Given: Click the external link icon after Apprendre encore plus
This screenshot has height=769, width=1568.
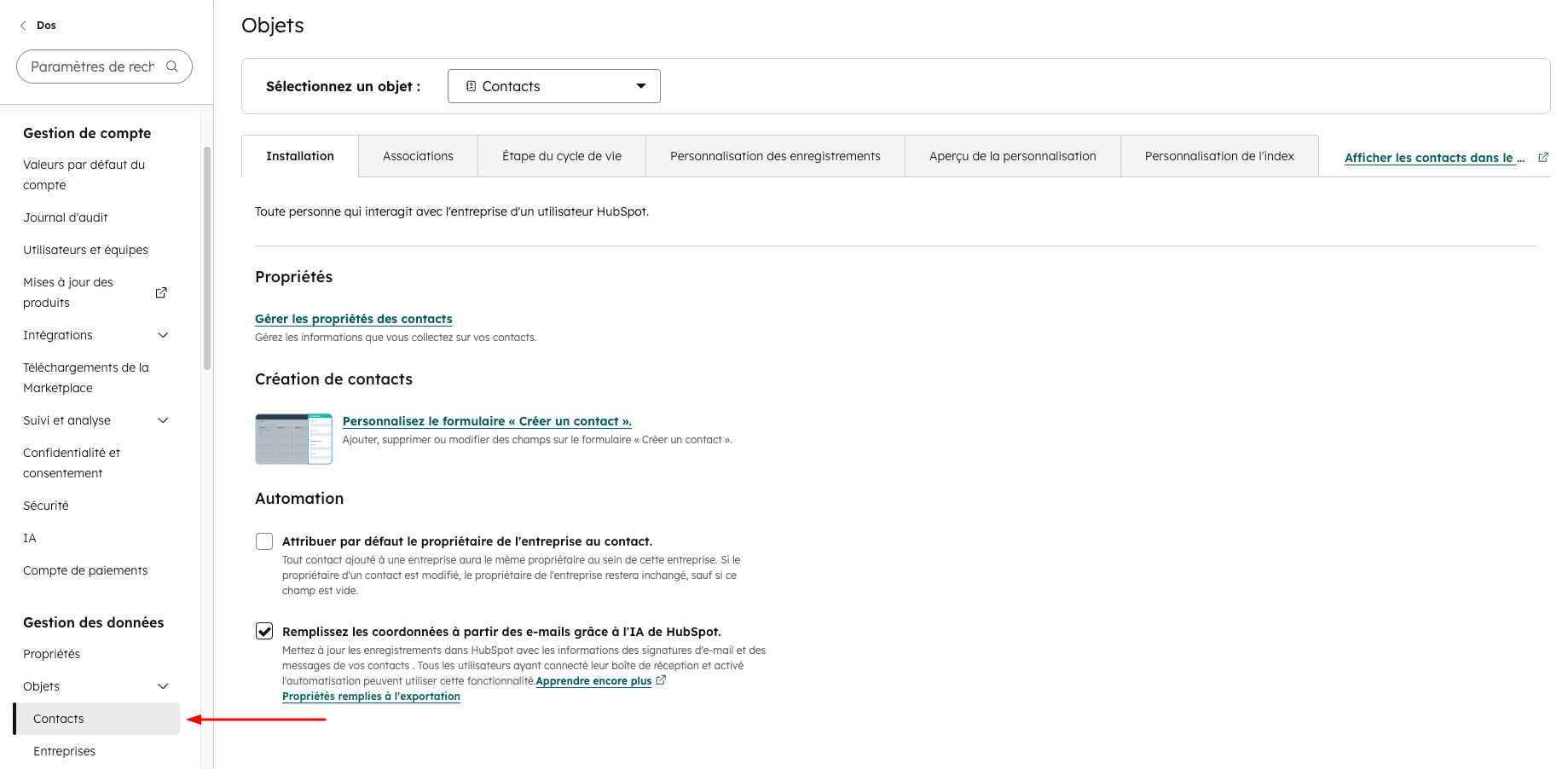Looking at the screenshot, I should pos(661,680).
